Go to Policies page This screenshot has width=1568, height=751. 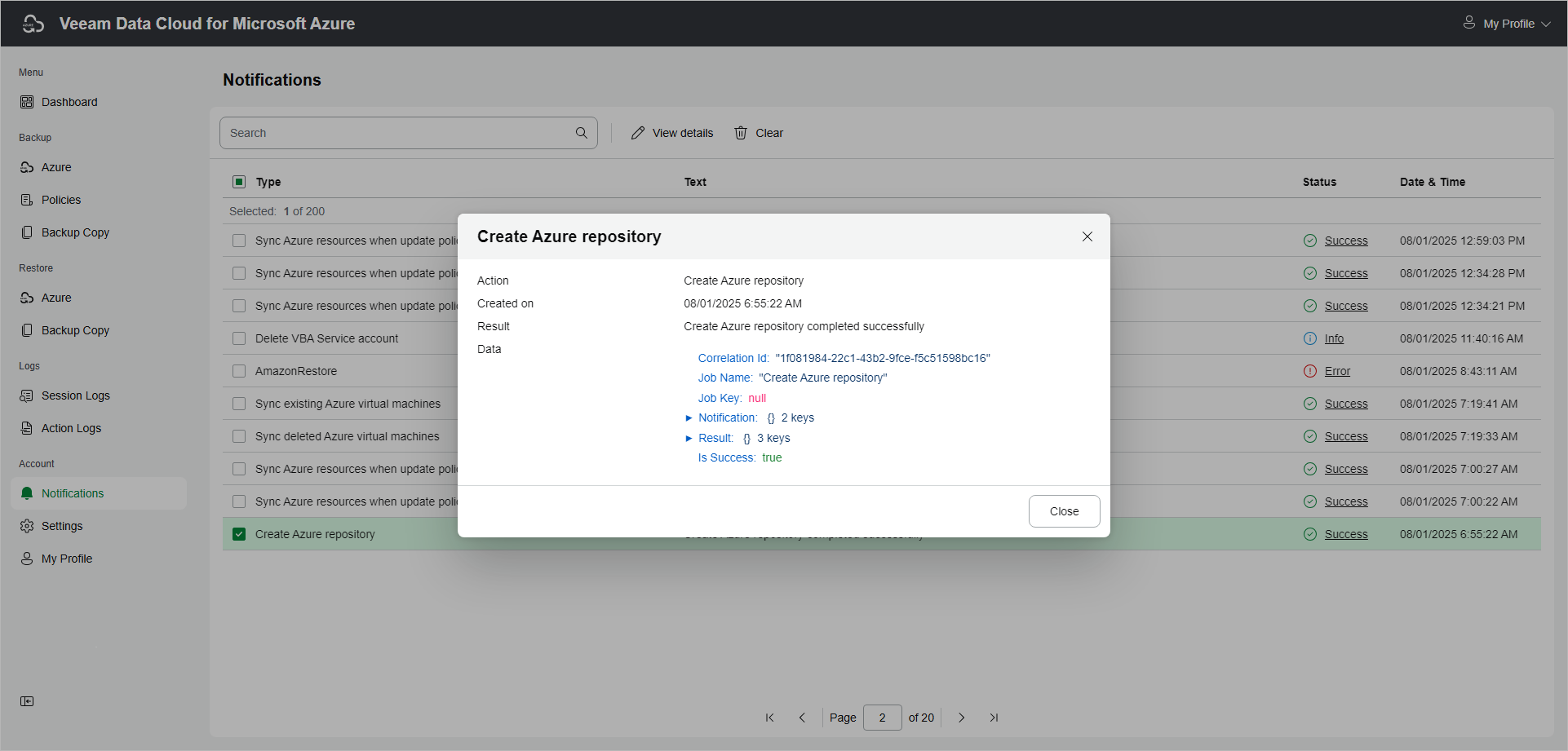click(x=61, y=200)
